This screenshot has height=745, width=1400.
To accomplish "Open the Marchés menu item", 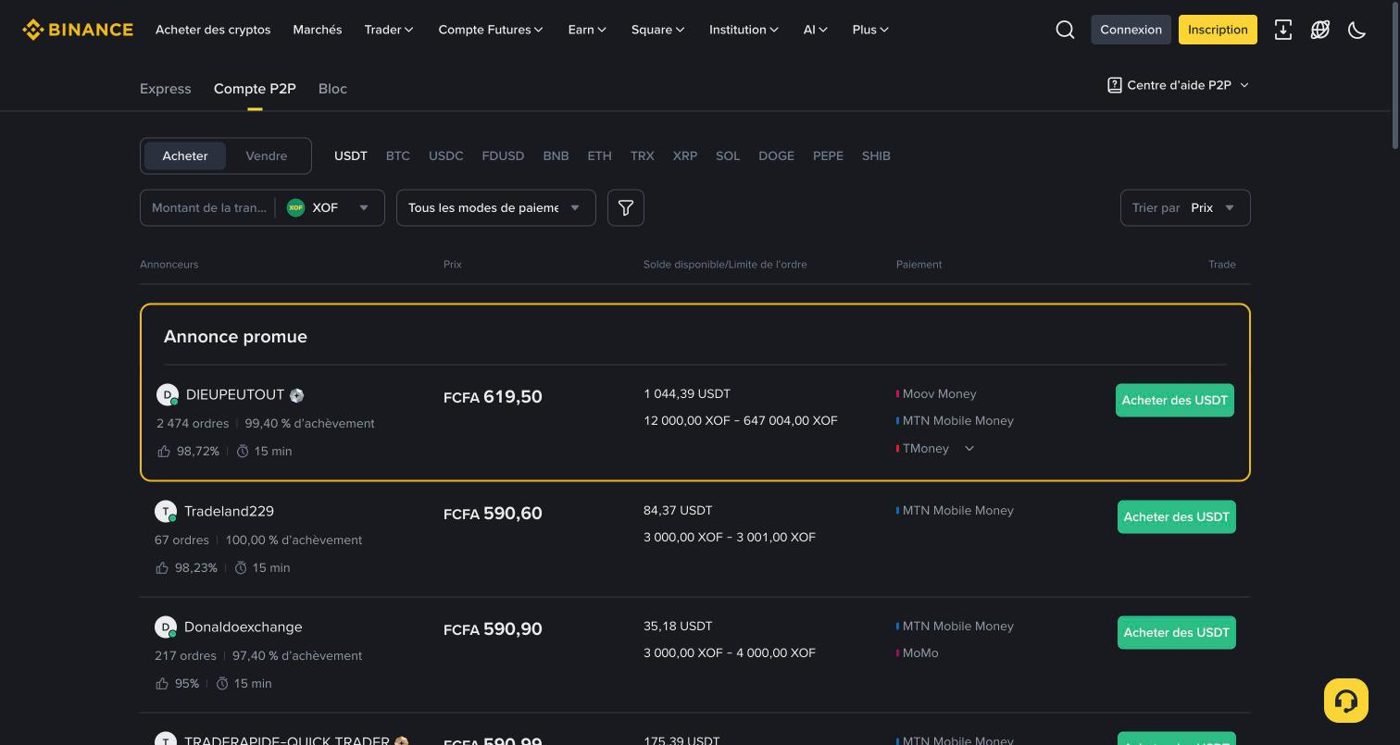I will 317,30.
